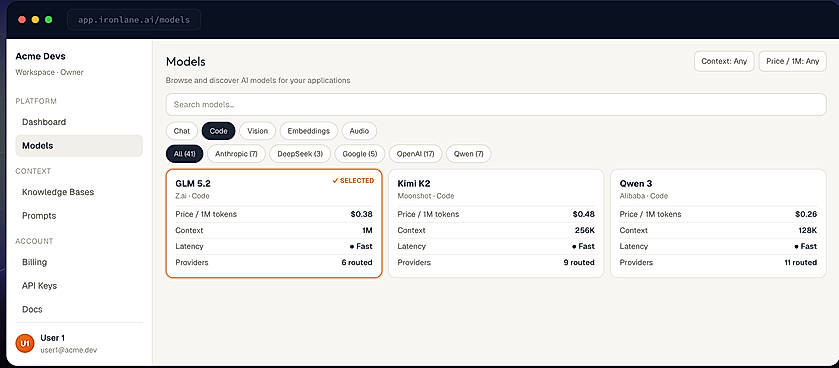
Task: Click the Fast latency on GLM 5.2
Action: coord(361,247)
